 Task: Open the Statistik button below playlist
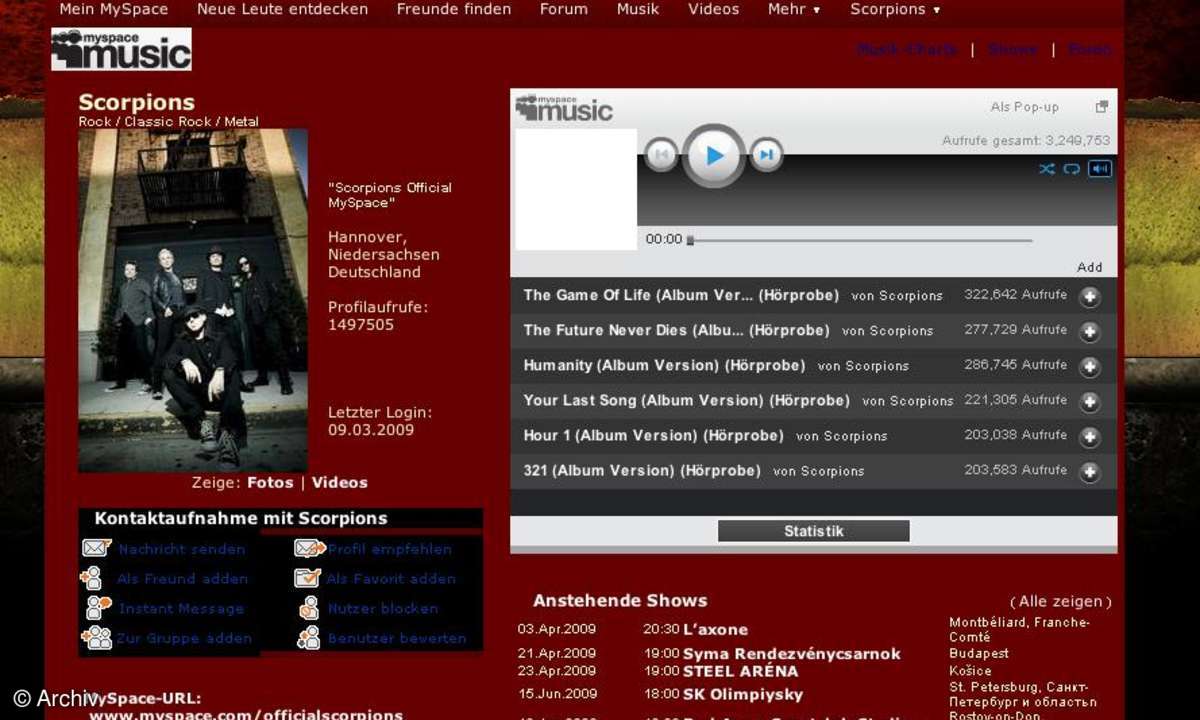point(814,531)
